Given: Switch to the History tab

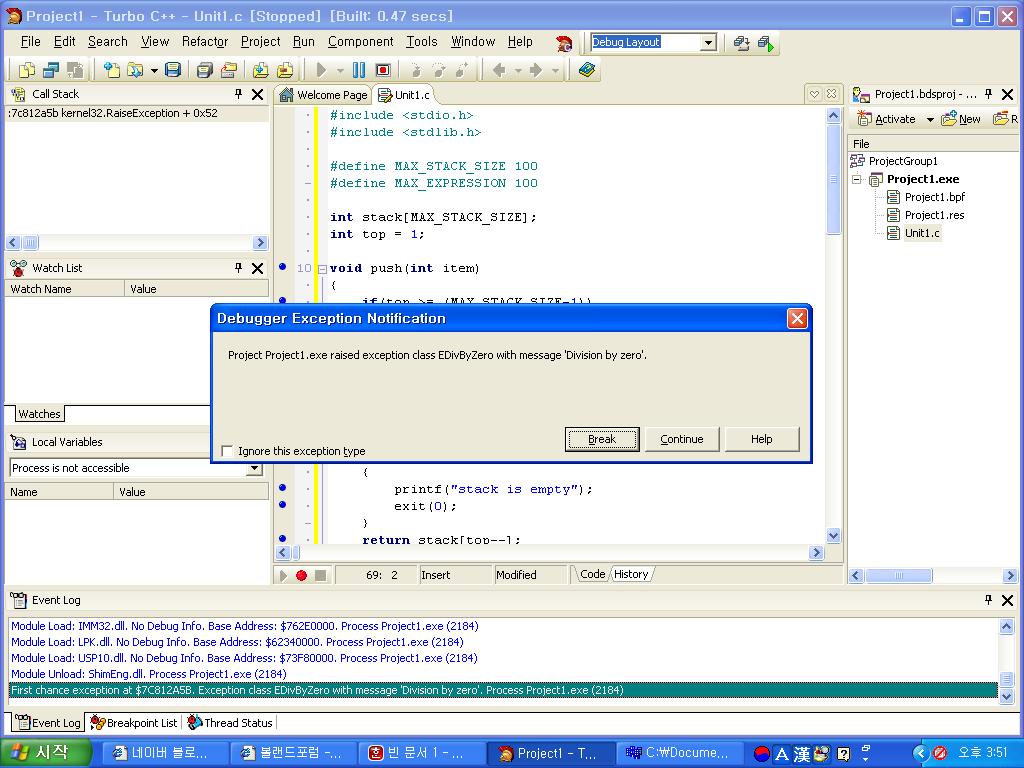Looking at the screenshot, I should (x=631, y=574).
